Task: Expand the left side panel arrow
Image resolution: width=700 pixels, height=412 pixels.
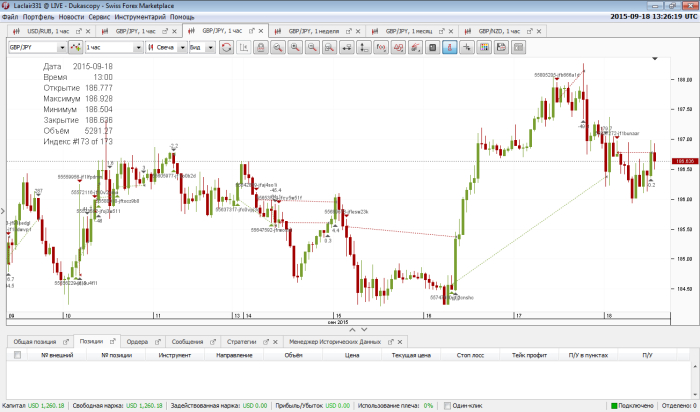Action: click(3, 211)
